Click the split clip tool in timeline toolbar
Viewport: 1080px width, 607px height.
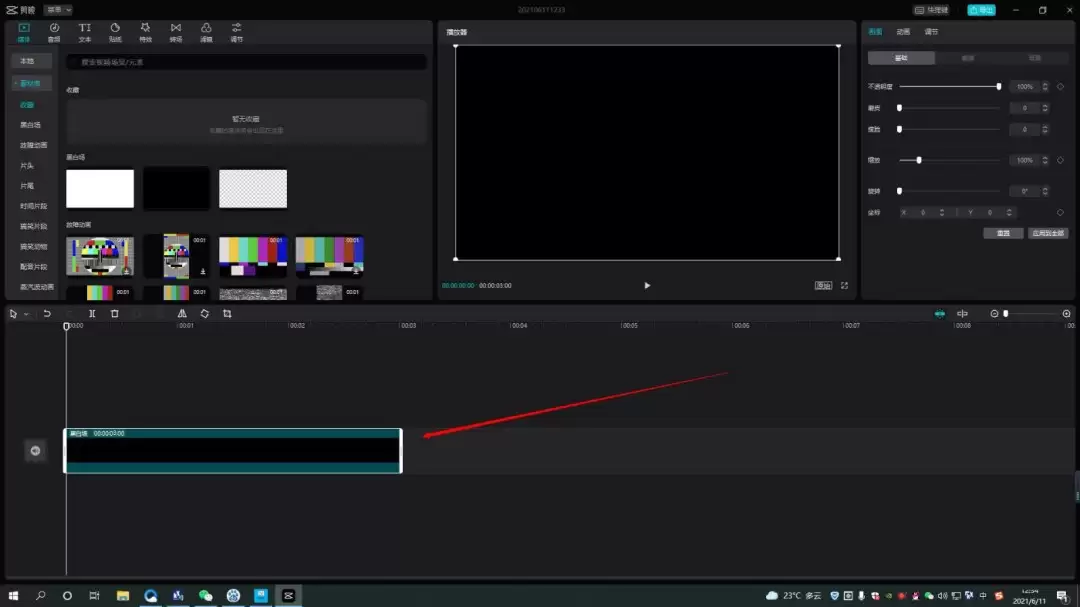coord(92,314)
